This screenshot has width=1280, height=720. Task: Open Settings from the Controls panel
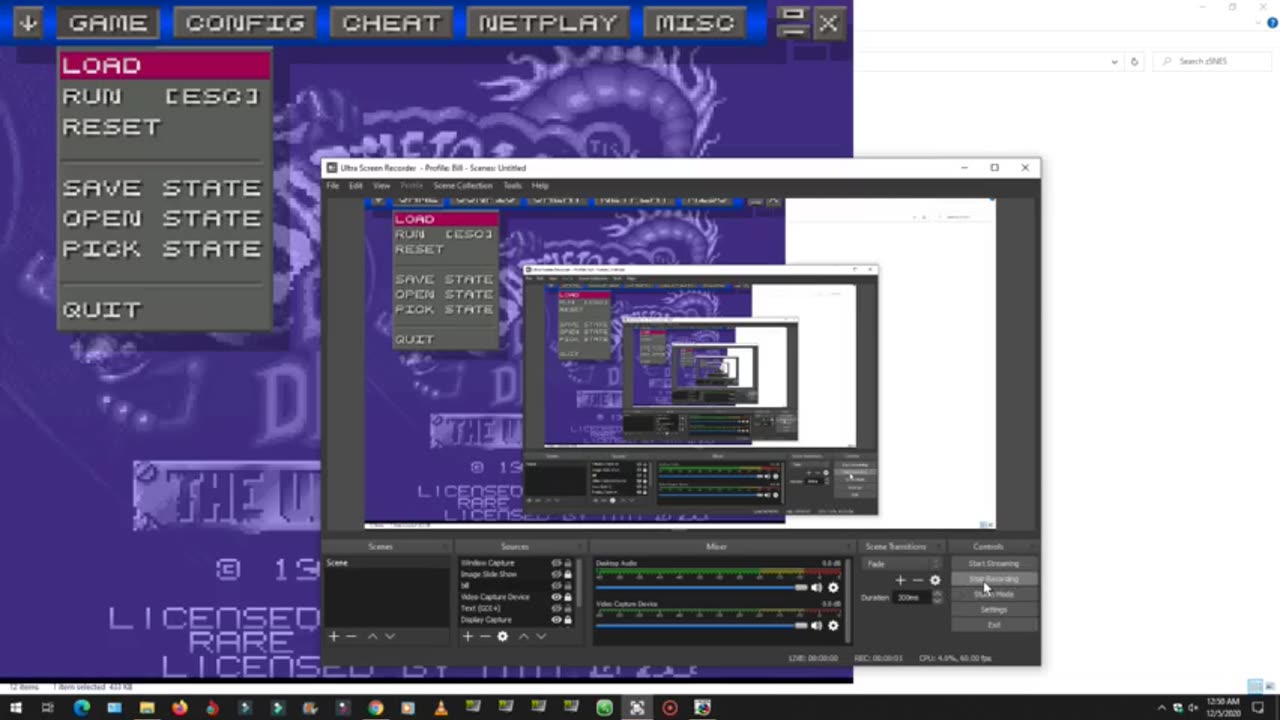pos(993,609)
